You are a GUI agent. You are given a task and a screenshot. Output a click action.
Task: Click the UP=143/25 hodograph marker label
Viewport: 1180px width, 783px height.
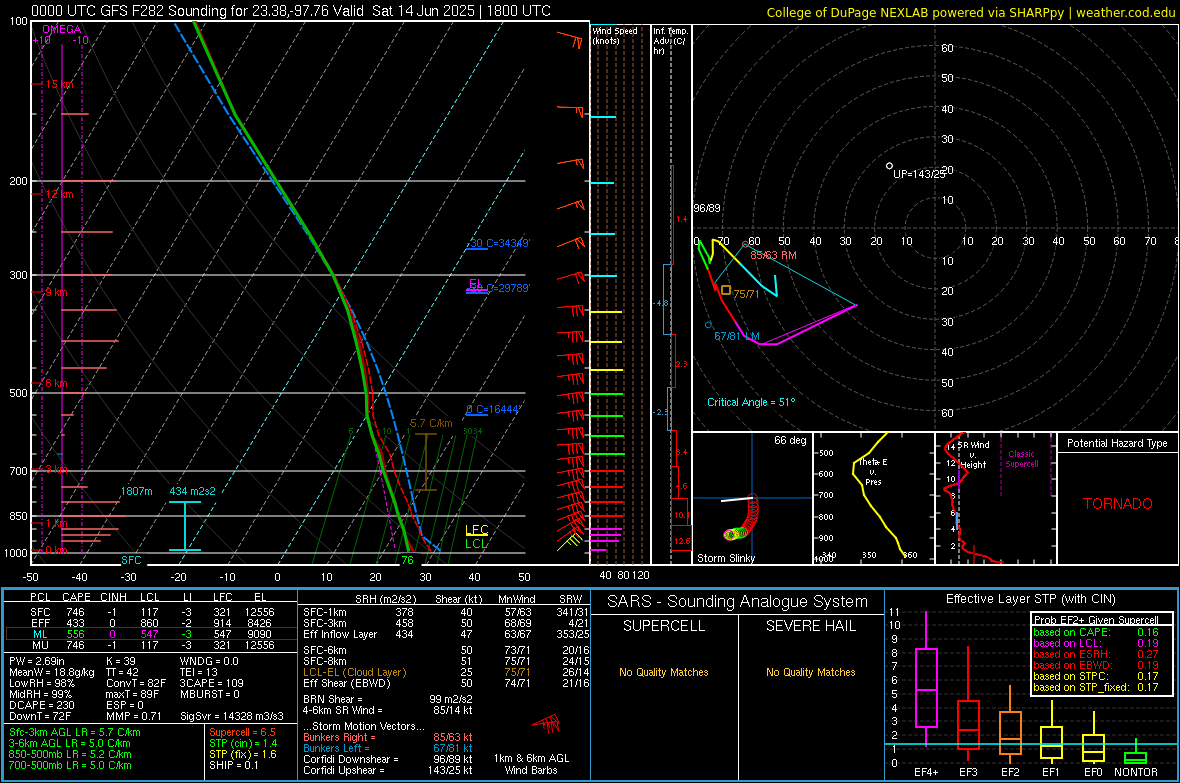(919, 174)
